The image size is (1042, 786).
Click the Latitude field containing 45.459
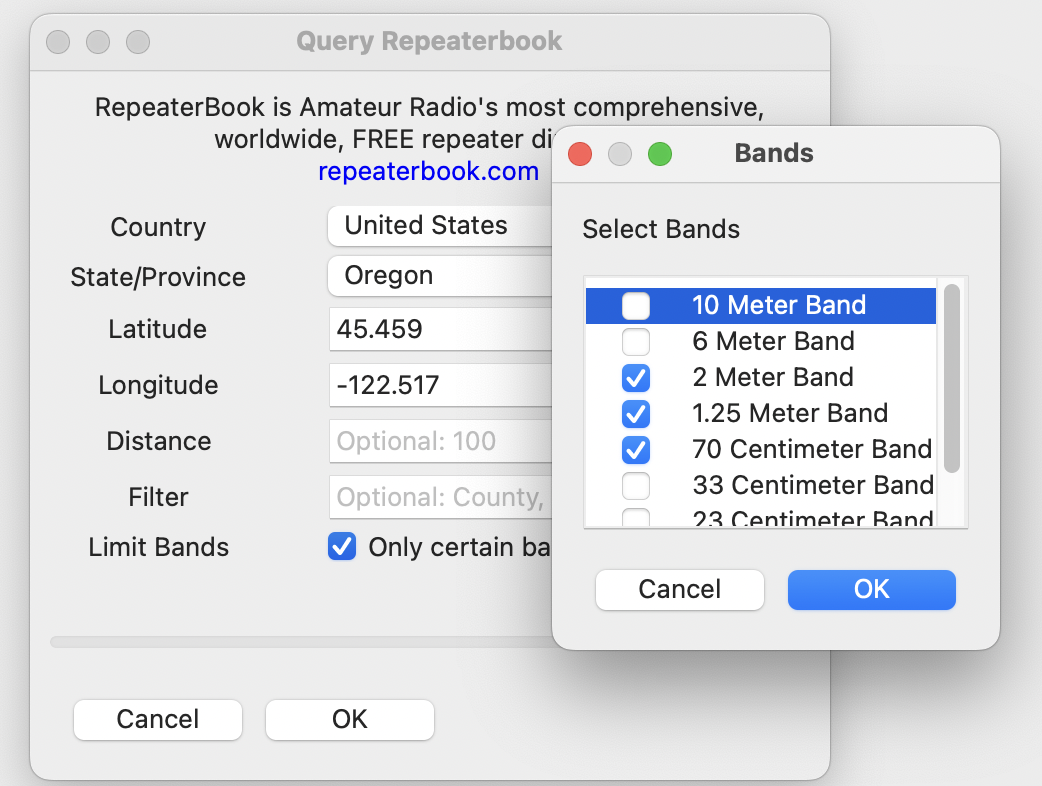(x=441, y=329)
